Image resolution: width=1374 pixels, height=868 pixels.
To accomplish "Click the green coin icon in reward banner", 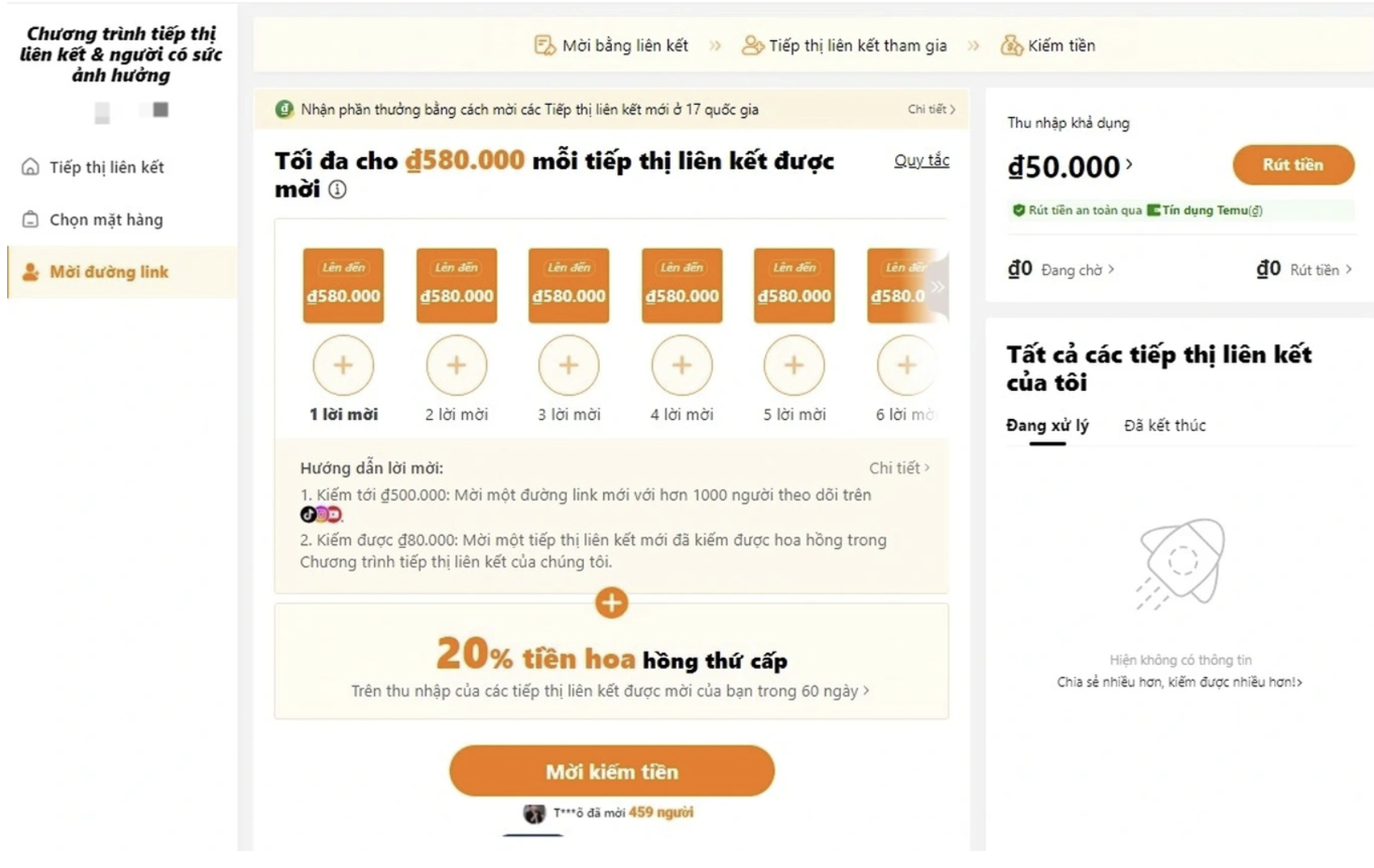I will click(x=284, y=109).
